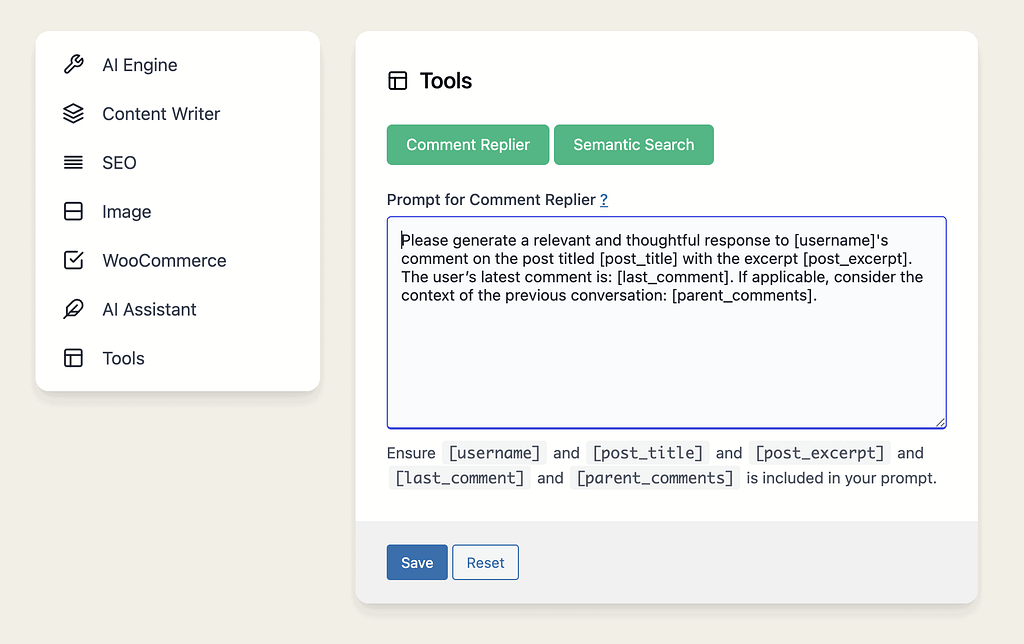Click the [parent_comments] placeholder chip
This screenshot has height=644, width=1024.
(654, 478)
